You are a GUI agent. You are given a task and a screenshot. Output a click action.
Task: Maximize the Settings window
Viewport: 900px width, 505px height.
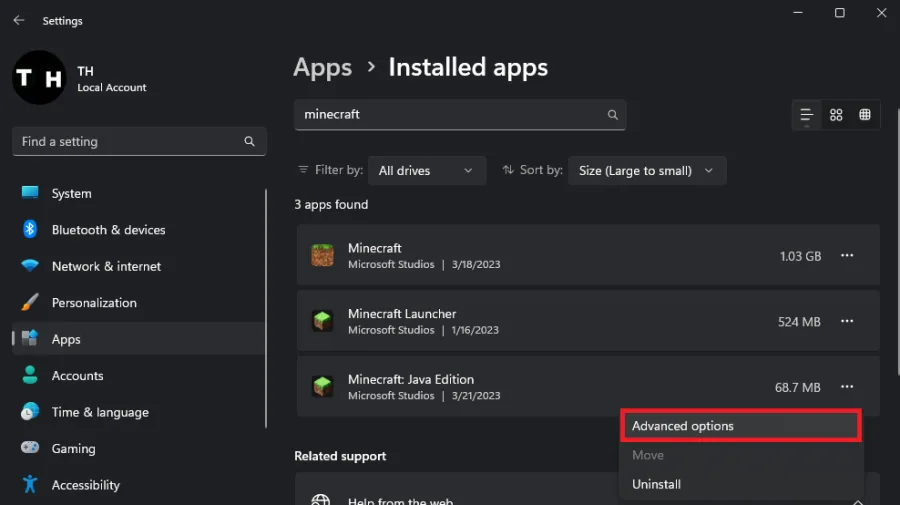840,13
